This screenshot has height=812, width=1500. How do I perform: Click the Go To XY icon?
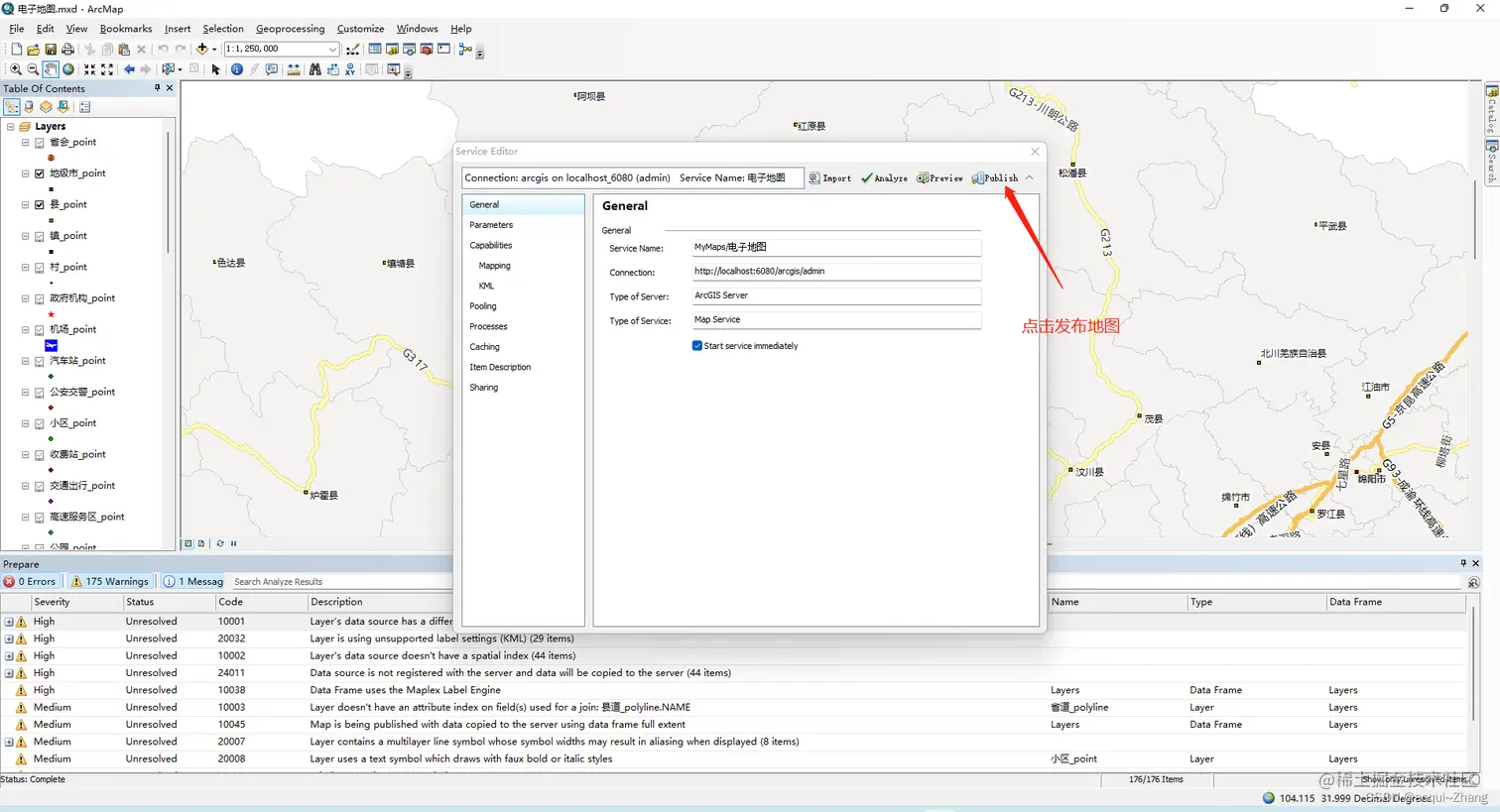(350, 69)
